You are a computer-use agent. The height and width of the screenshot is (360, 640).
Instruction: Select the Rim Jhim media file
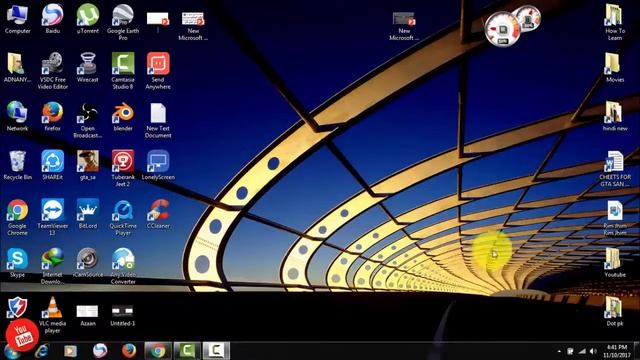615,217
